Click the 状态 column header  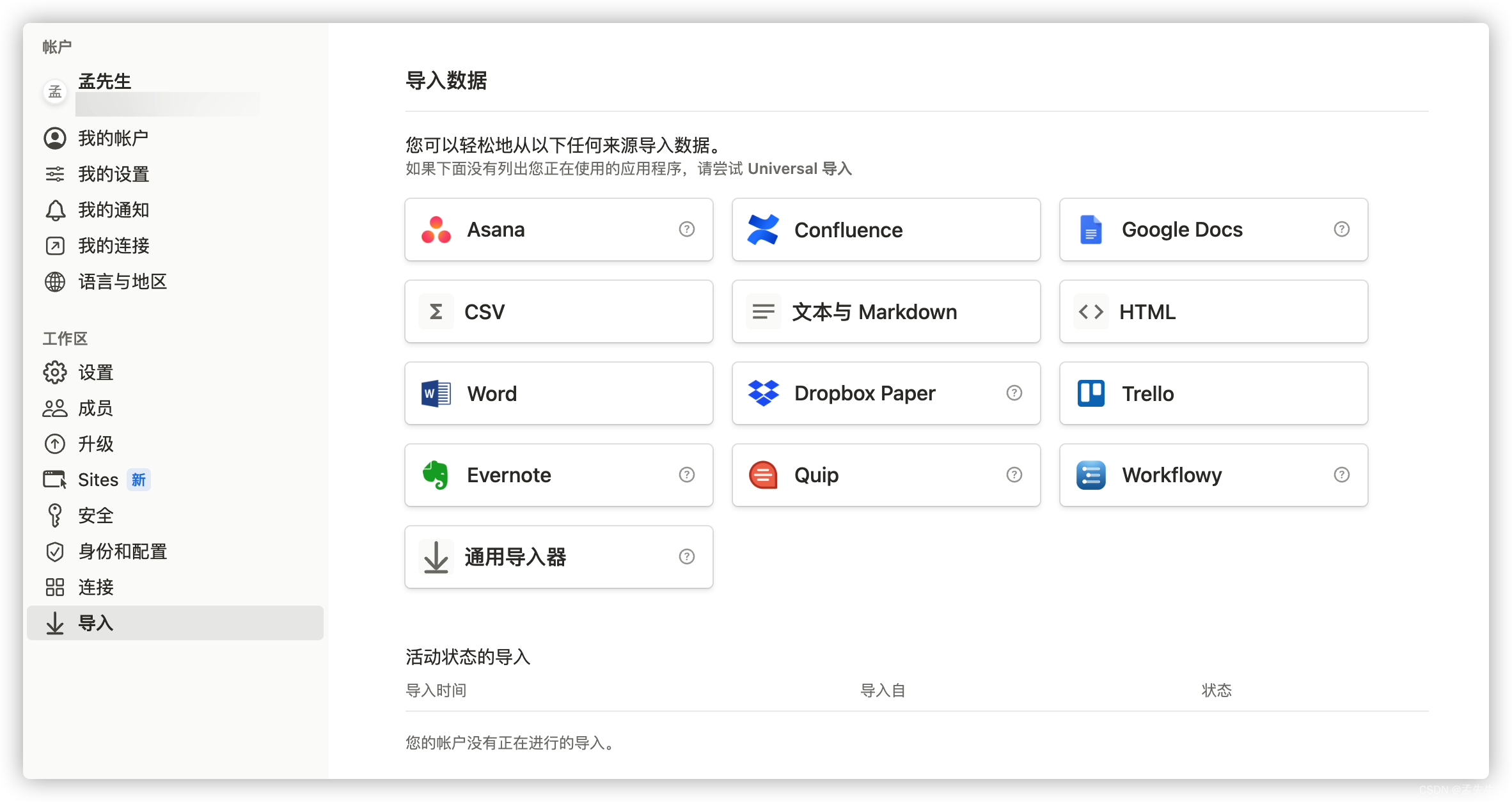(1217, 691)
